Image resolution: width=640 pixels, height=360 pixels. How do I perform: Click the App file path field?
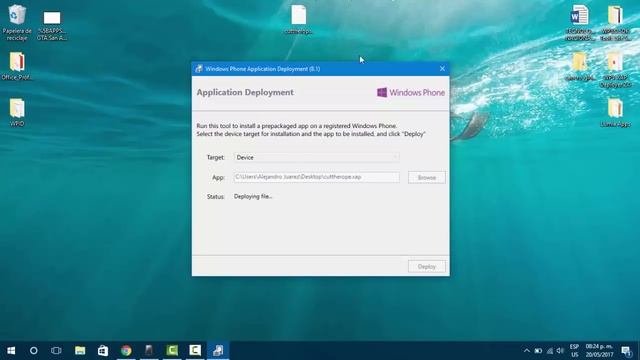coord(316,177)
